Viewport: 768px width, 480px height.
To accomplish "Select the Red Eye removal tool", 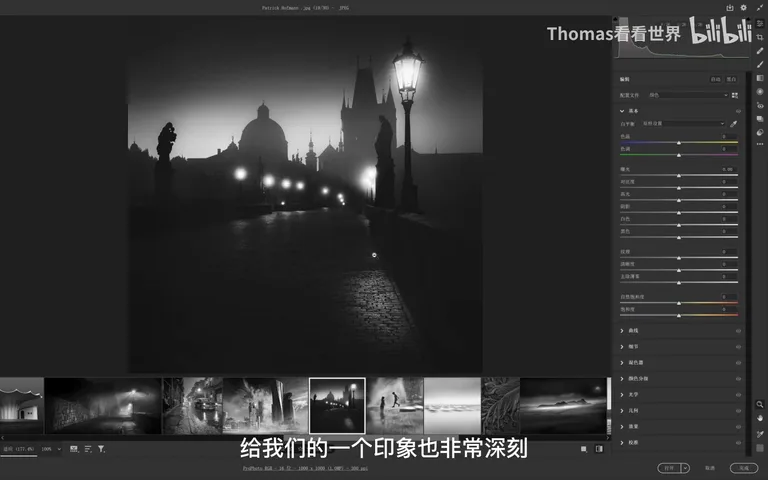I will [760, 105].
